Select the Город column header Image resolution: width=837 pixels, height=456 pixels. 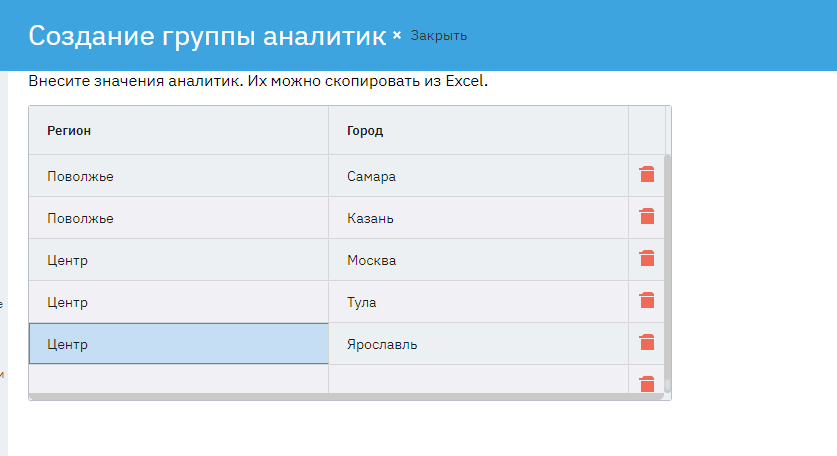pos(478,130)
